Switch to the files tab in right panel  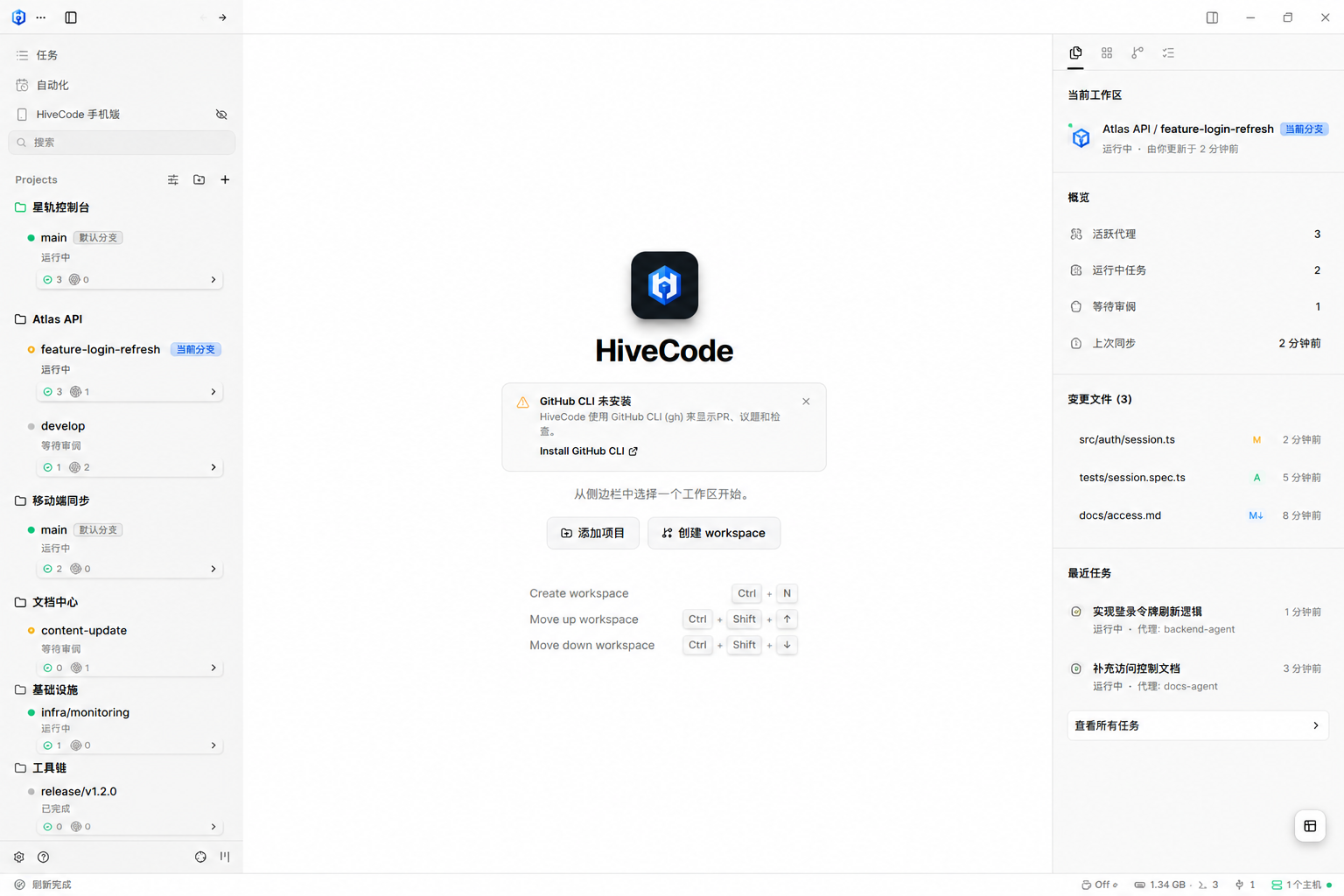coord(1075,53)
